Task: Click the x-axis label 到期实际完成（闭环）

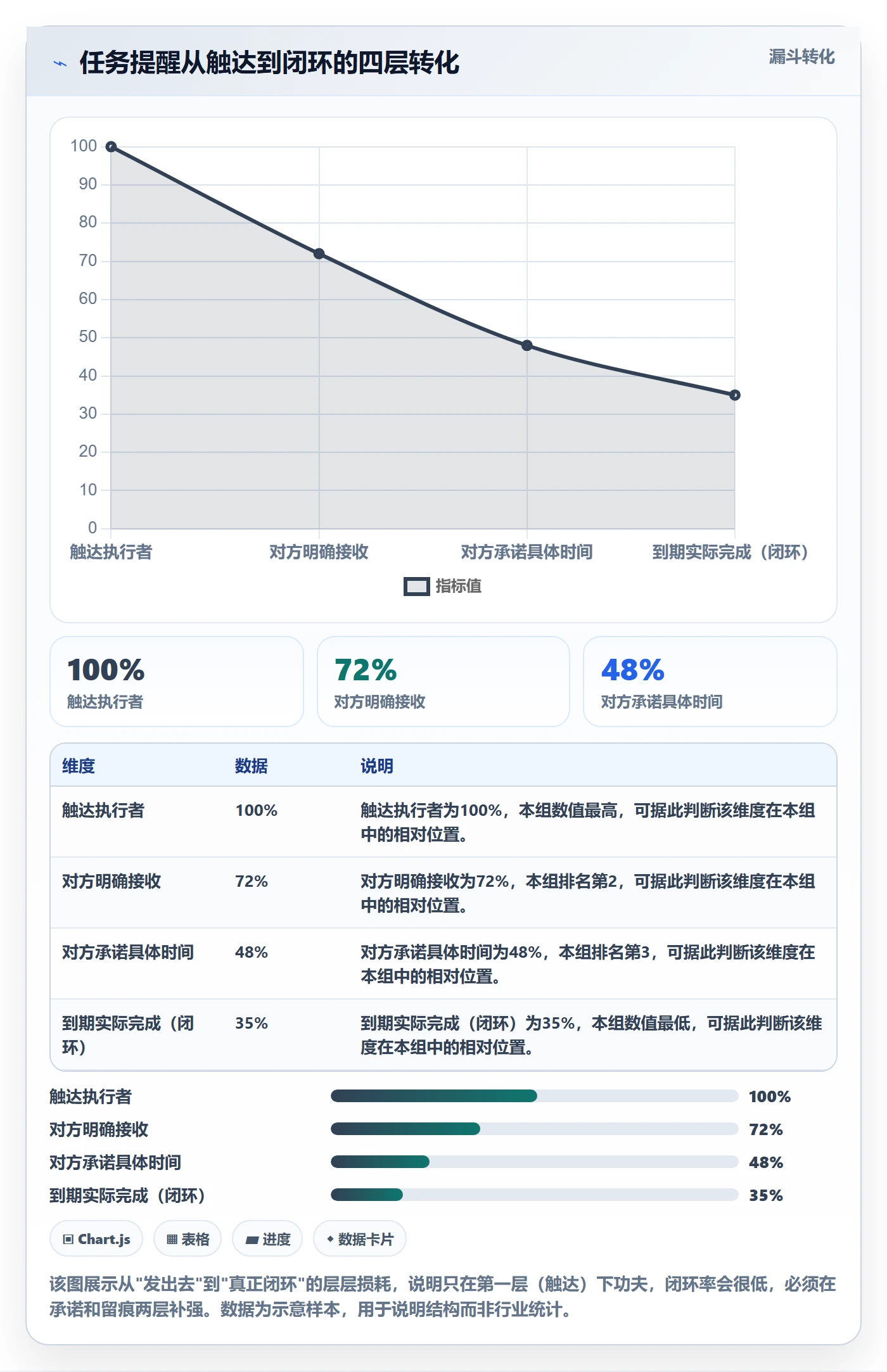Action: click(731, 552)
